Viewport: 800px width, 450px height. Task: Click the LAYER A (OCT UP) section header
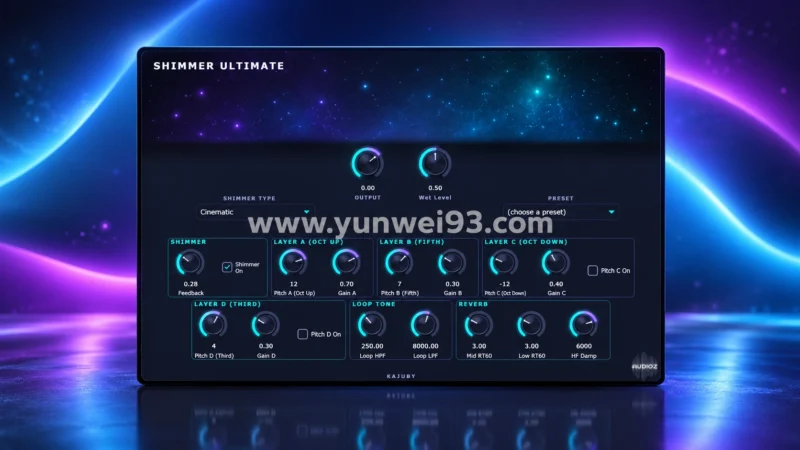point(309,242)
